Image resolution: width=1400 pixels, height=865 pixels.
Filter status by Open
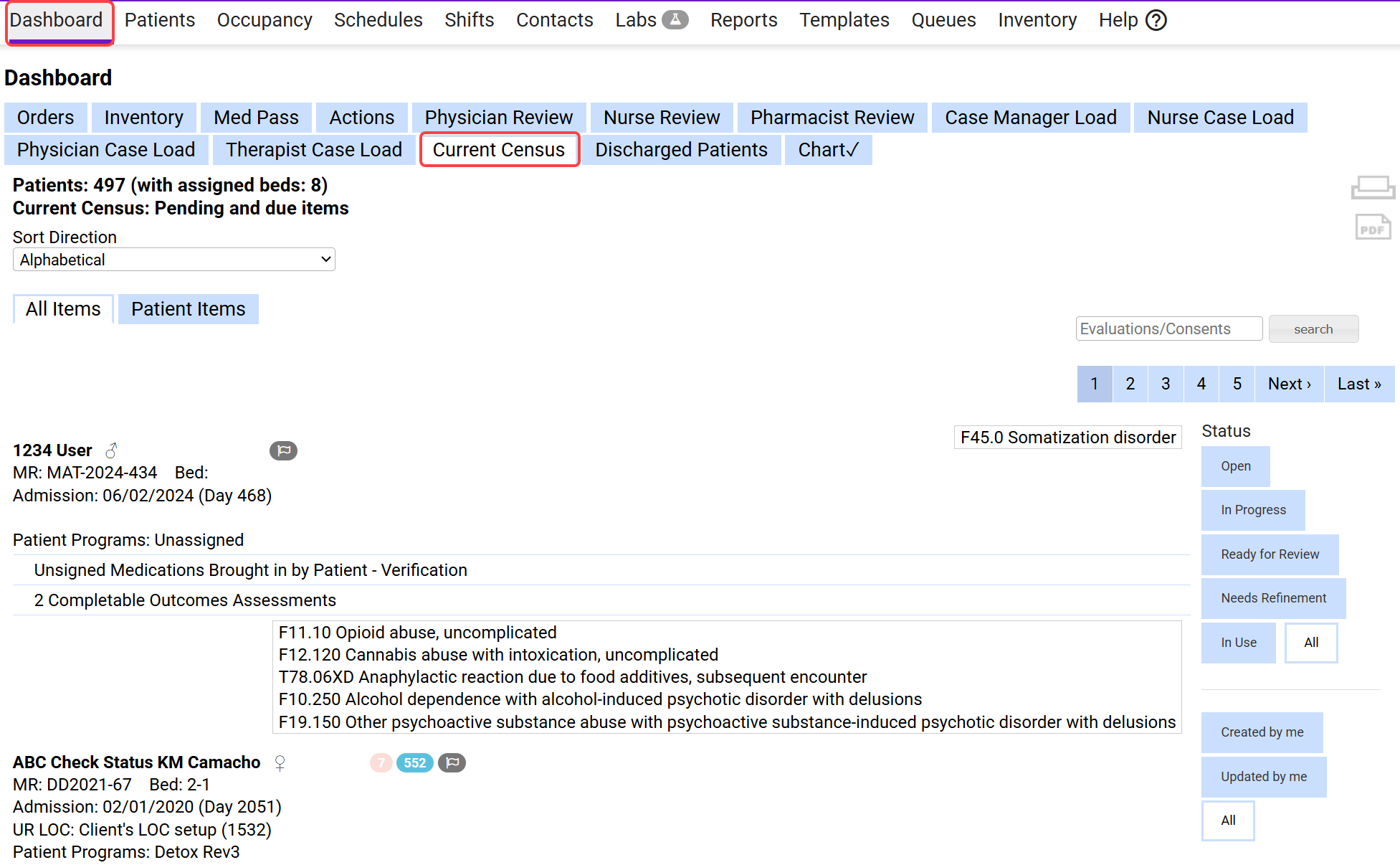(1235, 466)
